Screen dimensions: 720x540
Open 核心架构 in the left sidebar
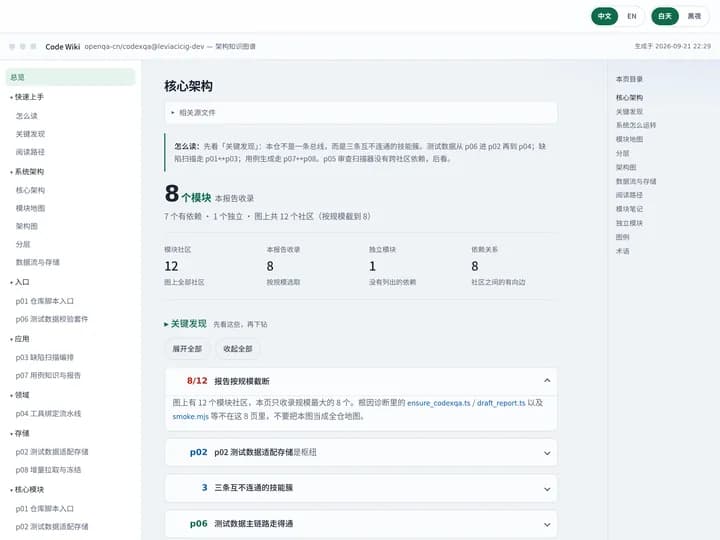tap(30, 190)
